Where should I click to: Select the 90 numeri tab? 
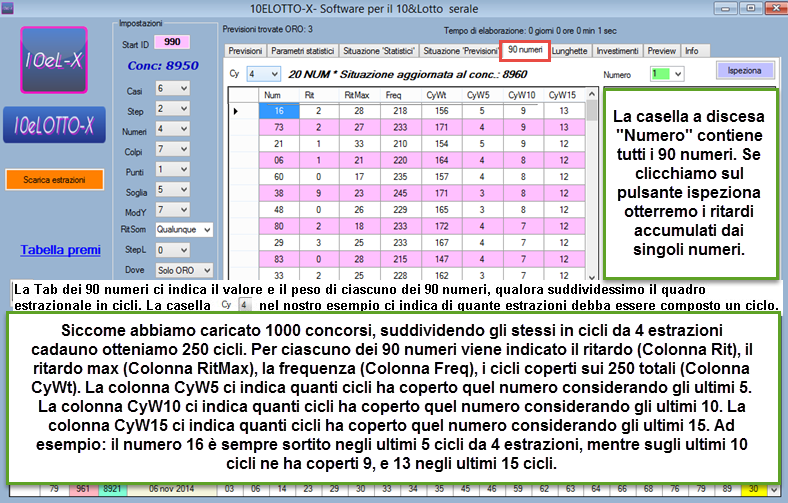pos(525,50)
